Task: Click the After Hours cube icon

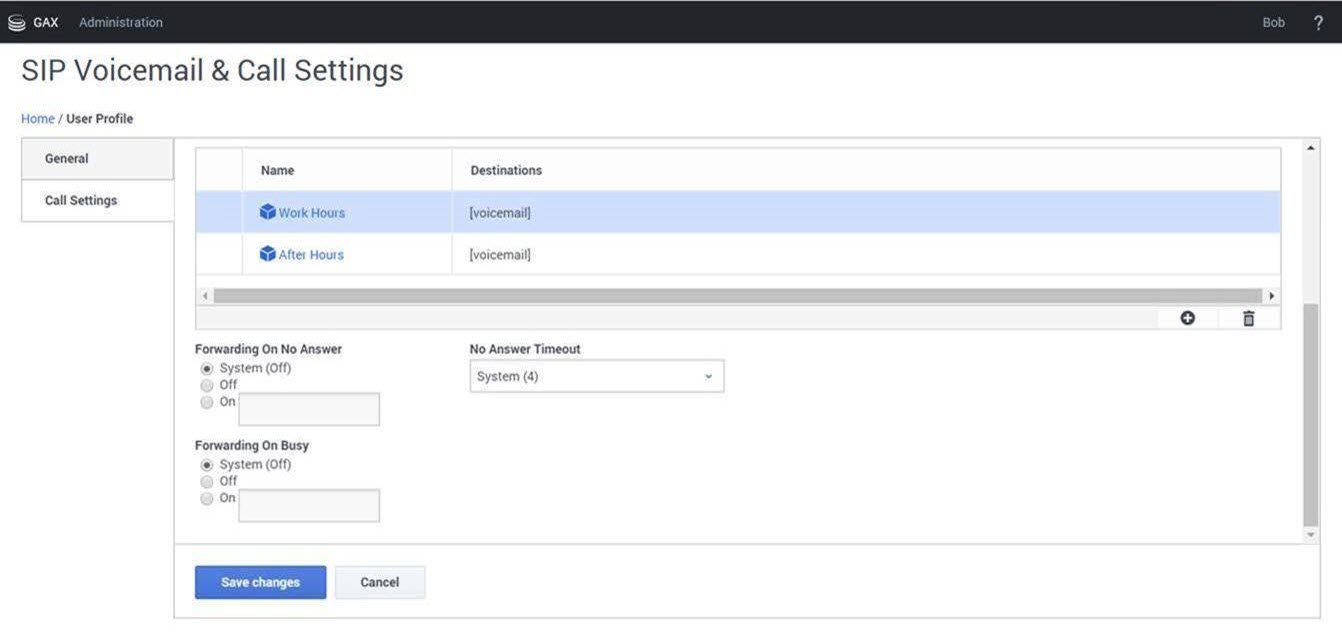Action: [x=267, y=254]
